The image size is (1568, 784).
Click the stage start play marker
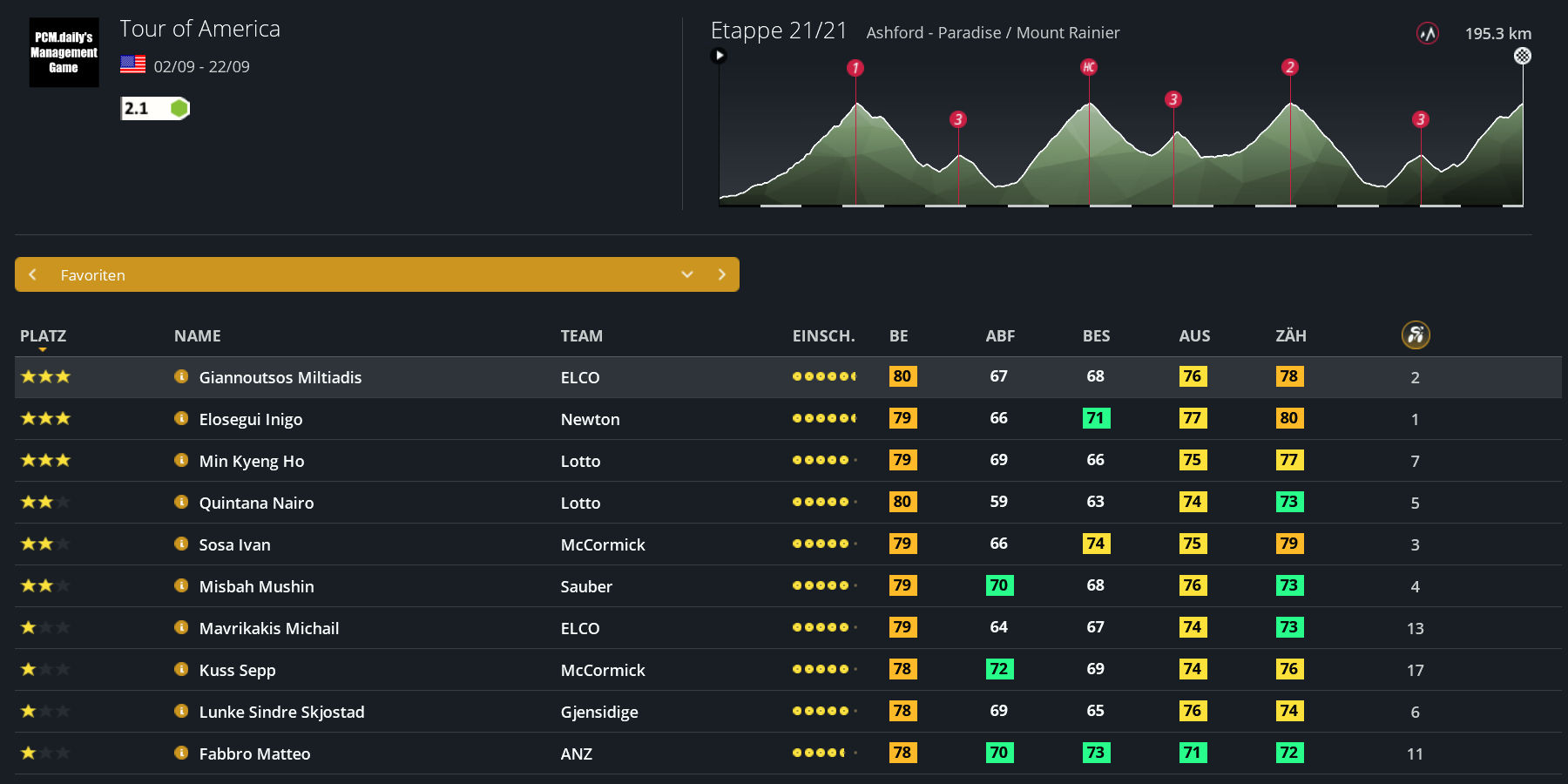pyautogui.click(x=719, y=56)
